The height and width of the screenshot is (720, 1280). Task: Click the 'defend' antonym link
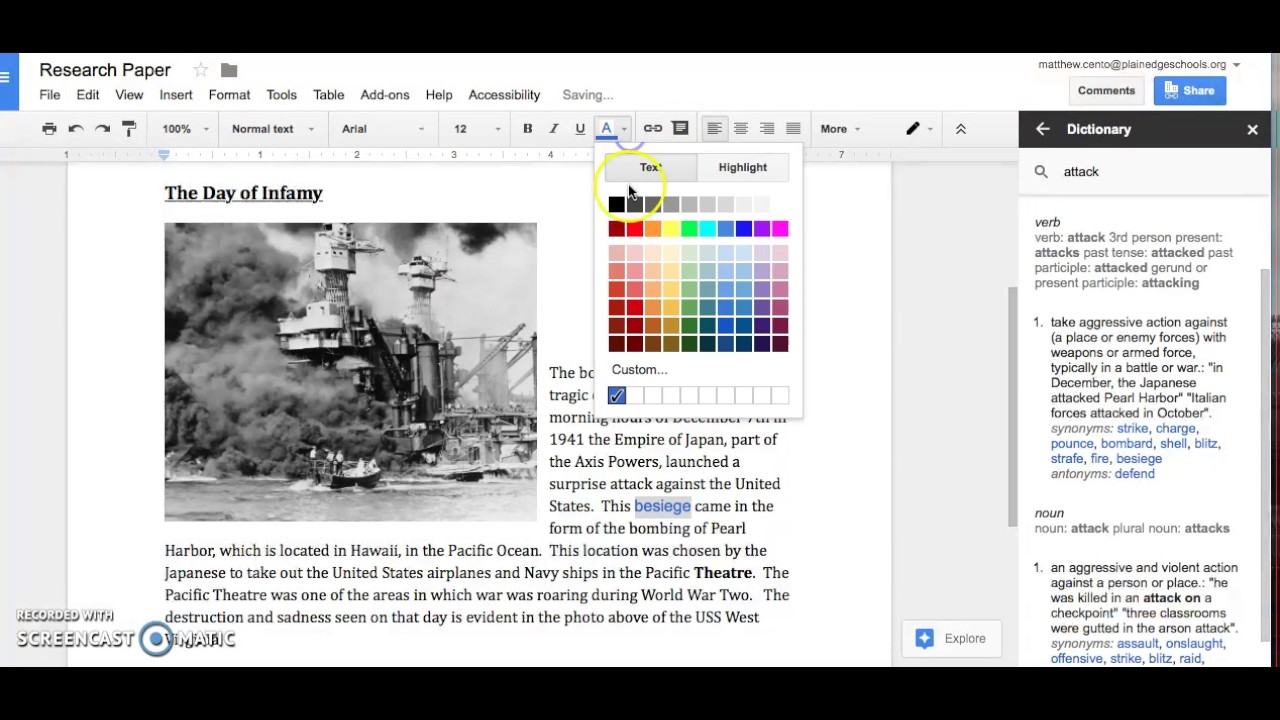click(1134, 474)
